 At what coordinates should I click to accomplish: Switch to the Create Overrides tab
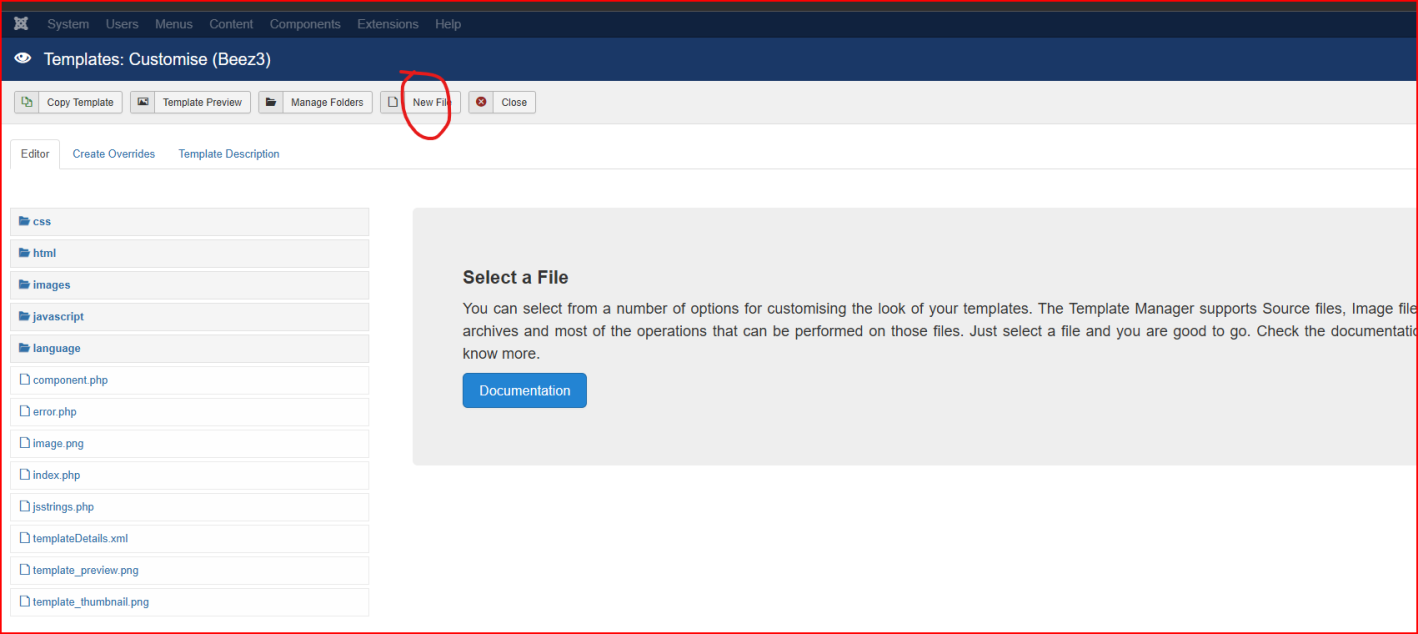point(114,154)
